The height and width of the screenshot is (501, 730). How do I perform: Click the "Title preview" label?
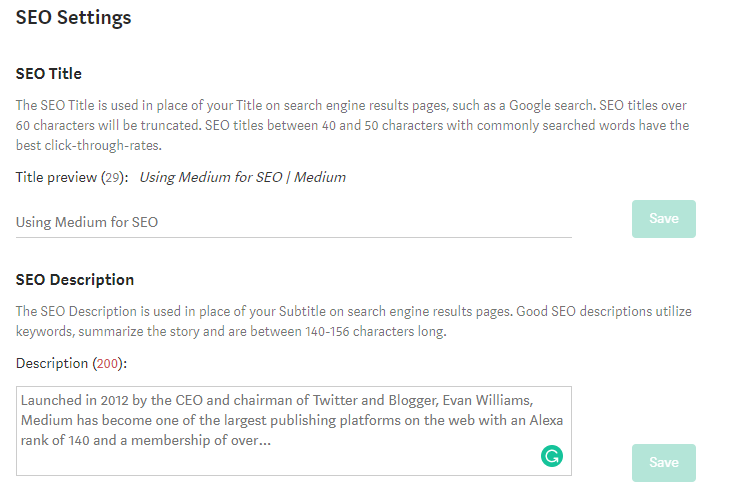[x=56, y=177]
